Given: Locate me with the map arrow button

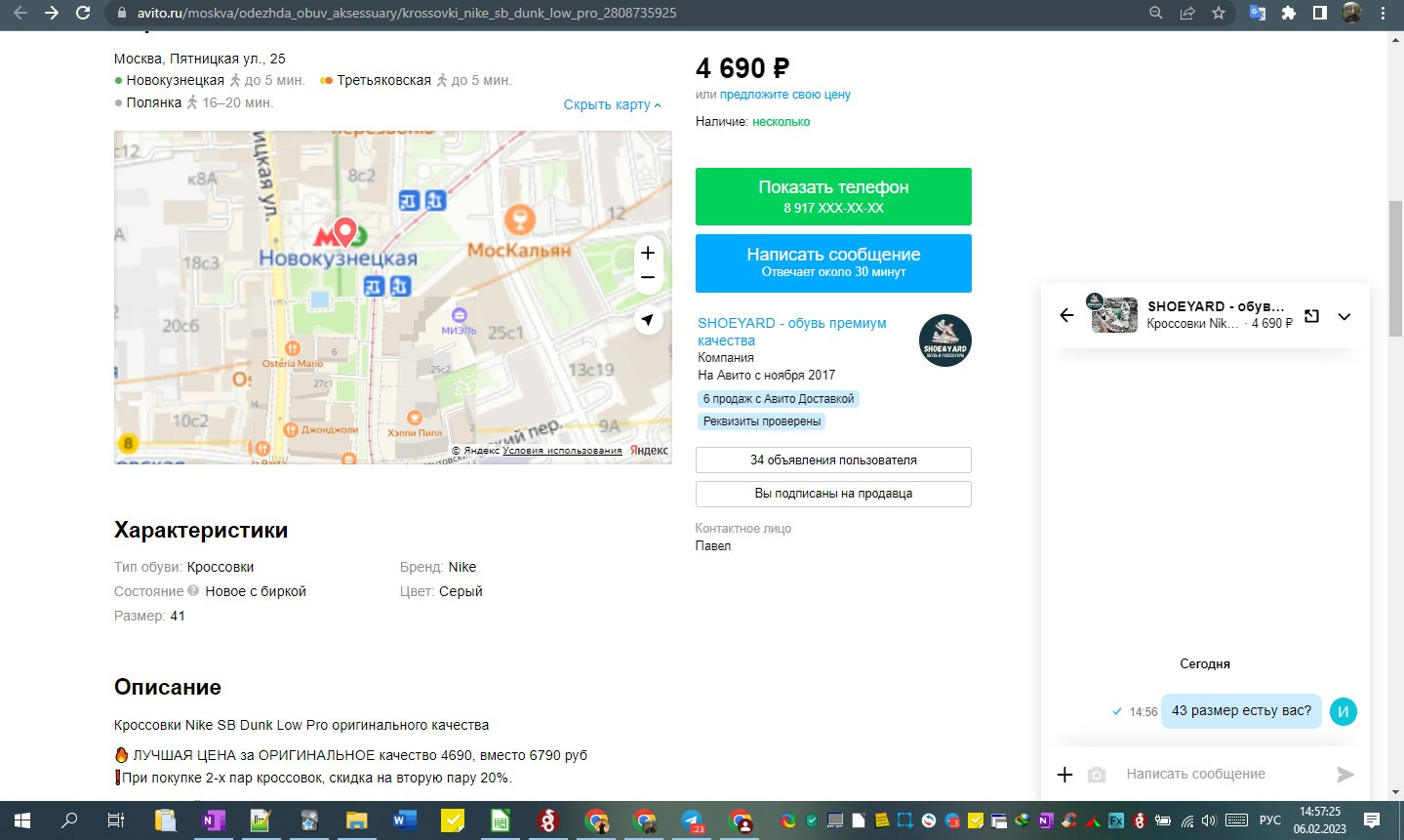Looking at the screenshot, I should coord(648,320).
